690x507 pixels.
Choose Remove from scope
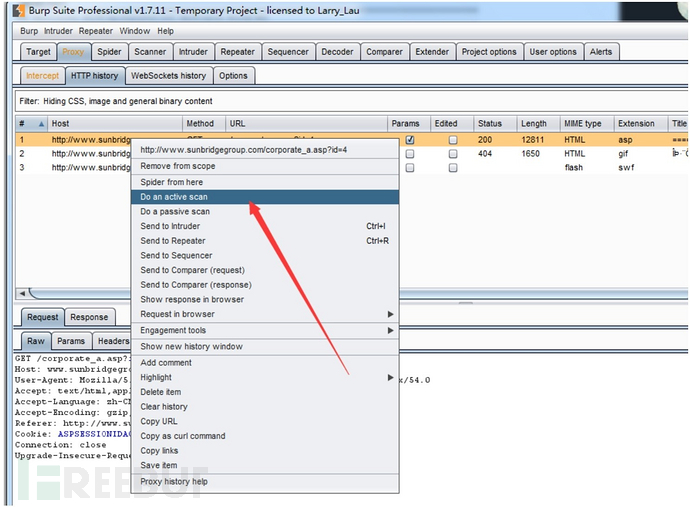(x=265, y=166)
